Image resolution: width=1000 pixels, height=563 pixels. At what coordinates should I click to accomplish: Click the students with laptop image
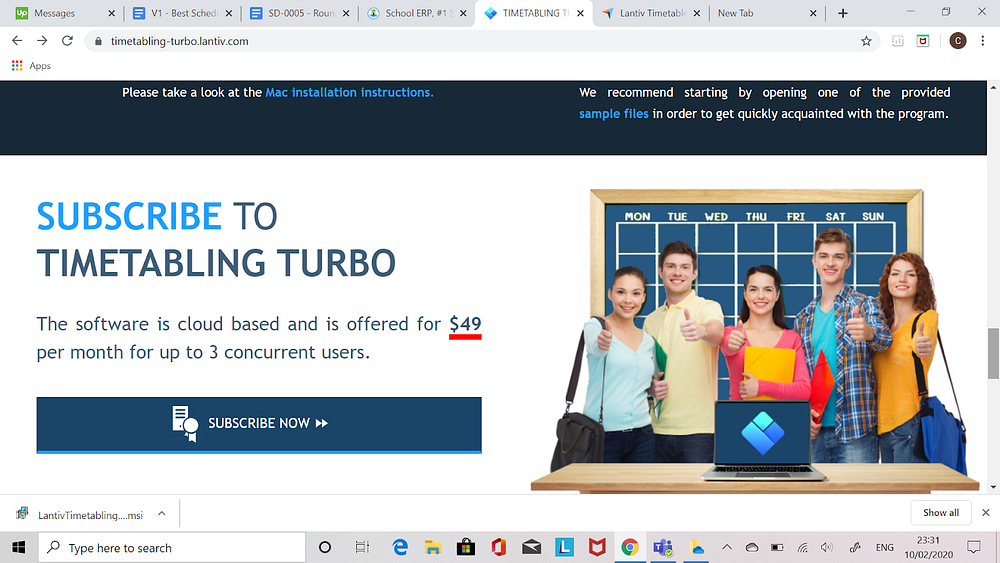755,340
